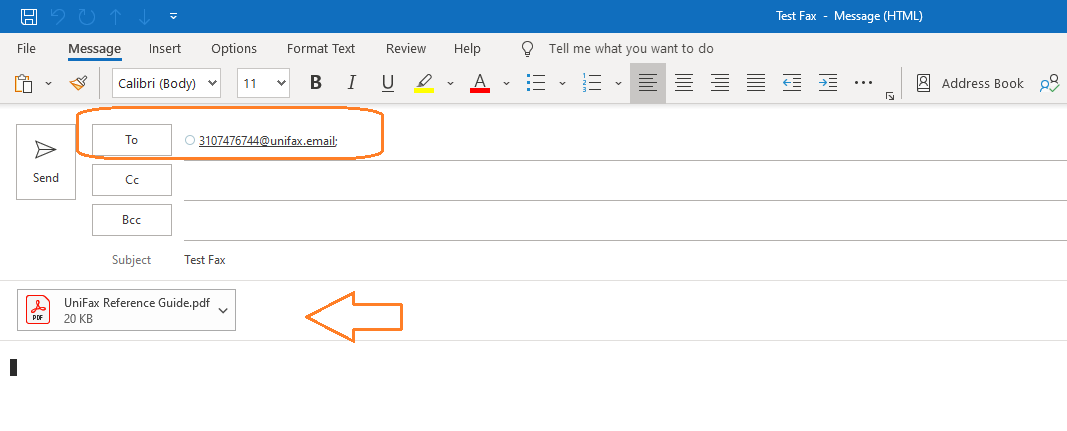Click the Cc button
The width and height of the screenshot is (1067, 431).
coord(132,180)
